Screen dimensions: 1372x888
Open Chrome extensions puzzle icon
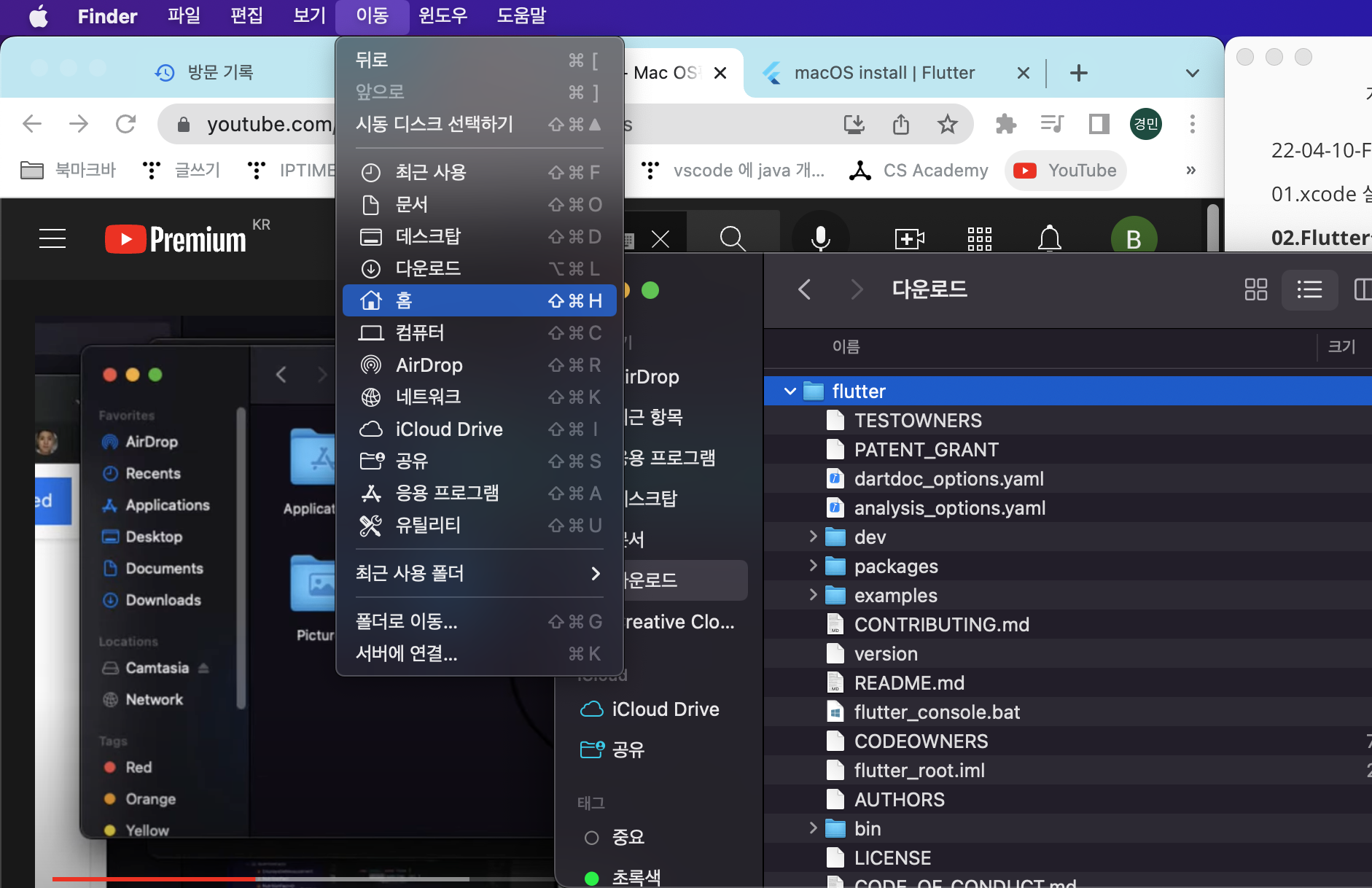tap(1006, 124)
